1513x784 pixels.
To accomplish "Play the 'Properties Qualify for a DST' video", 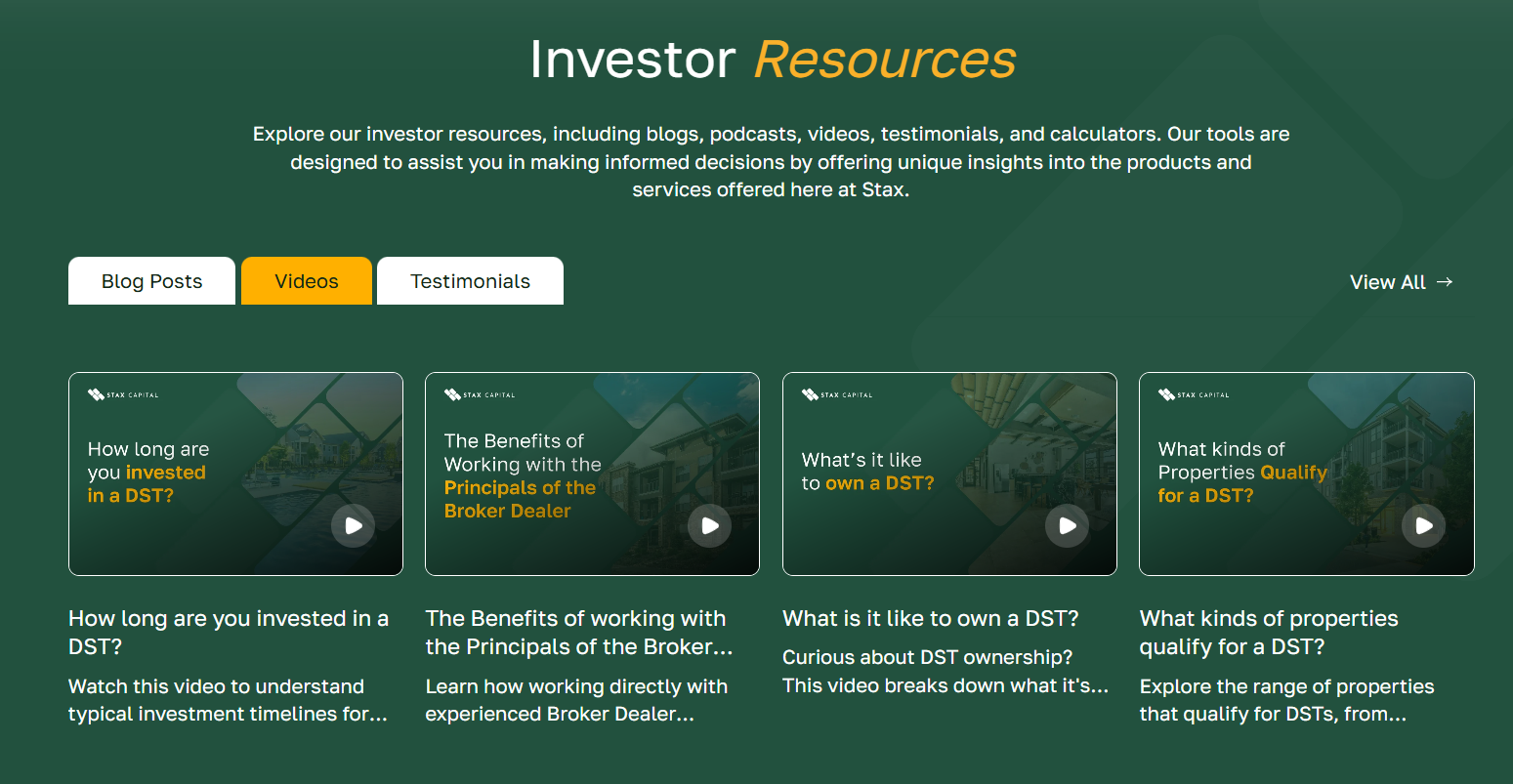I will [1423, 525].
